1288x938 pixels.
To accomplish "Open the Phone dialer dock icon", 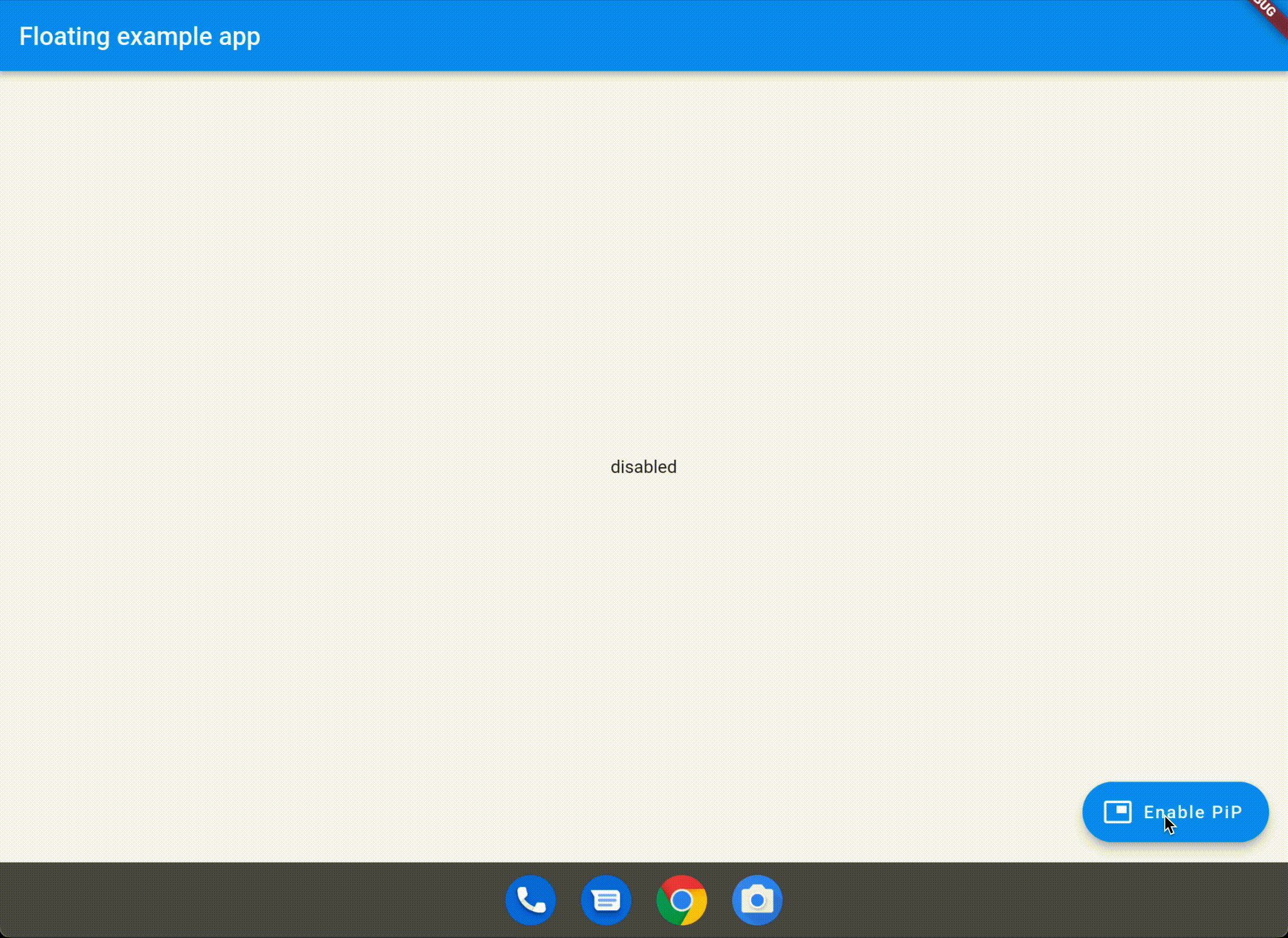I will coord(531,900).
